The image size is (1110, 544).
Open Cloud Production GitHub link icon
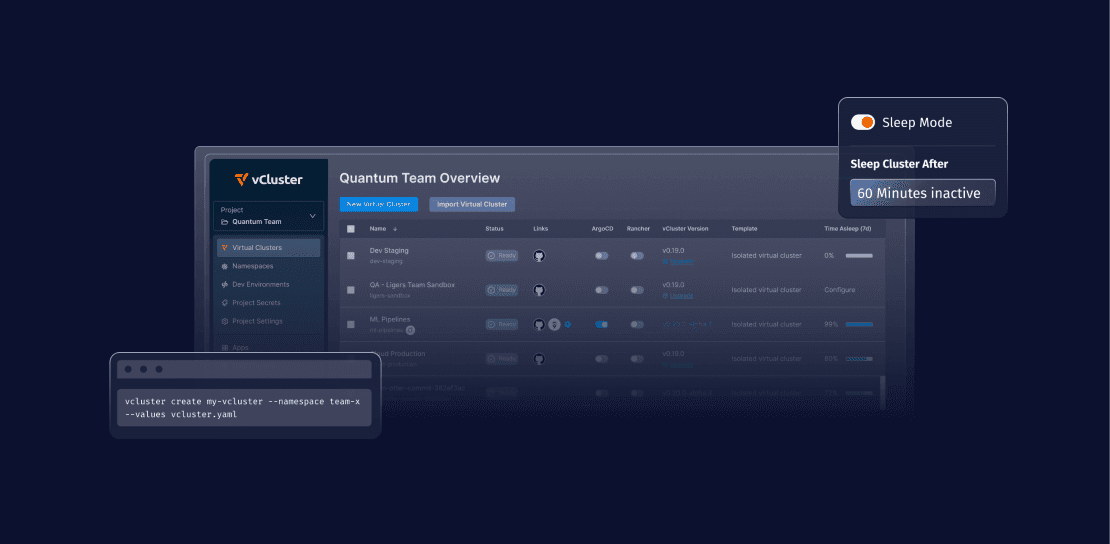tap(539, 359)
